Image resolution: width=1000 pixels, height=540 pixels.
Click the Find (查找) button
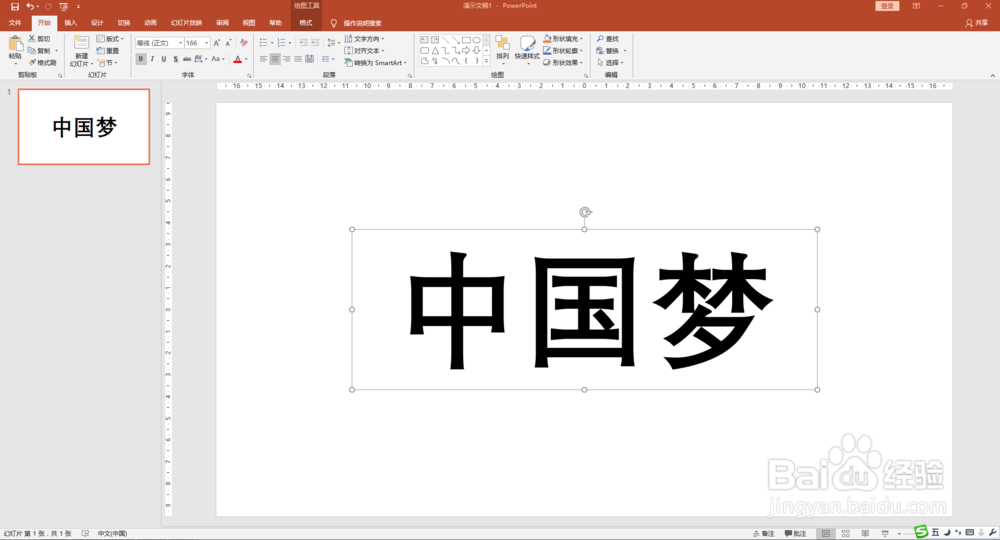pos(607,39)
